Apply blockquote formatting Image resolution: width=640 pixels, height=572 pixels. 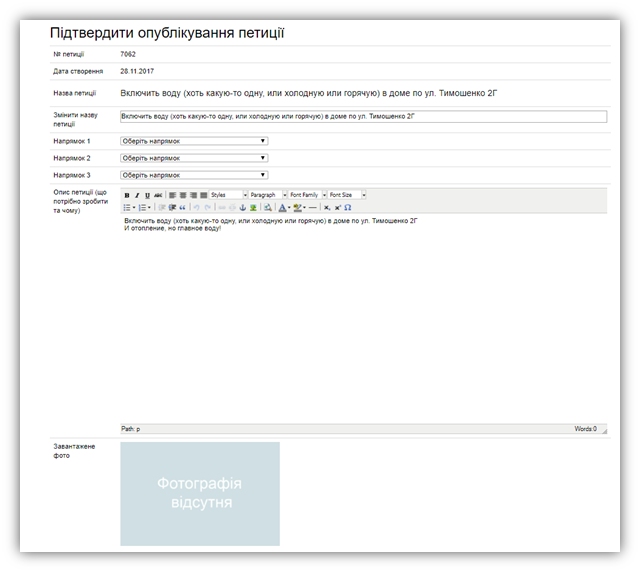tap(182, 207)
